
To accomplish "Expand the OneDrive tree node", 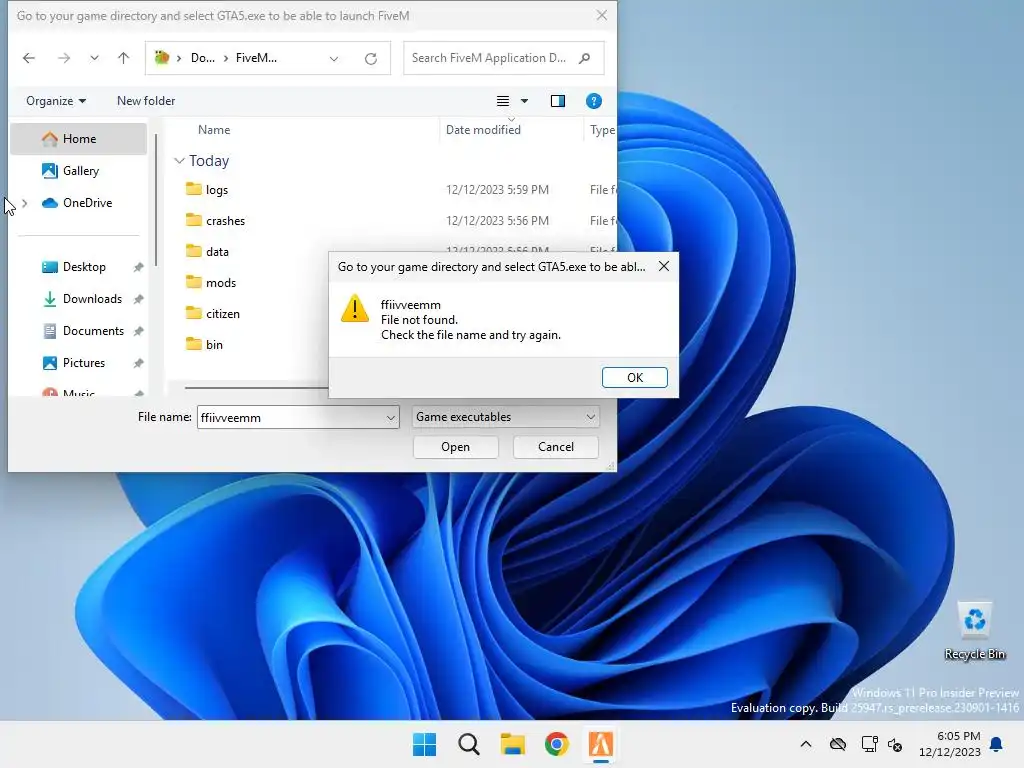I will tap(25, 203).
